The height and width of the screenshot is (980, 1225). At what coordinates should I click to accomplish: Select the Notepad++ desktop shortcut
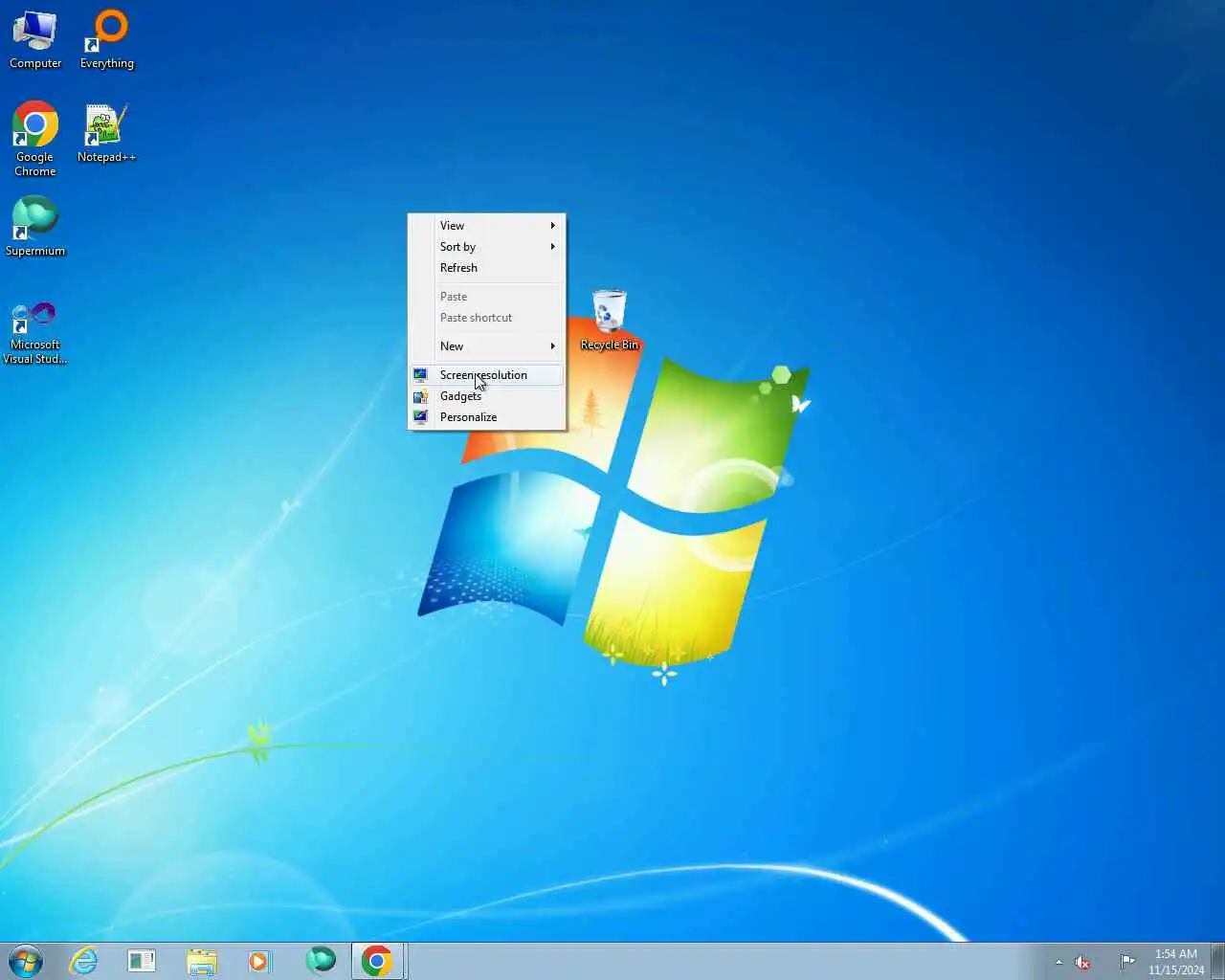click(x=106, y=133)
